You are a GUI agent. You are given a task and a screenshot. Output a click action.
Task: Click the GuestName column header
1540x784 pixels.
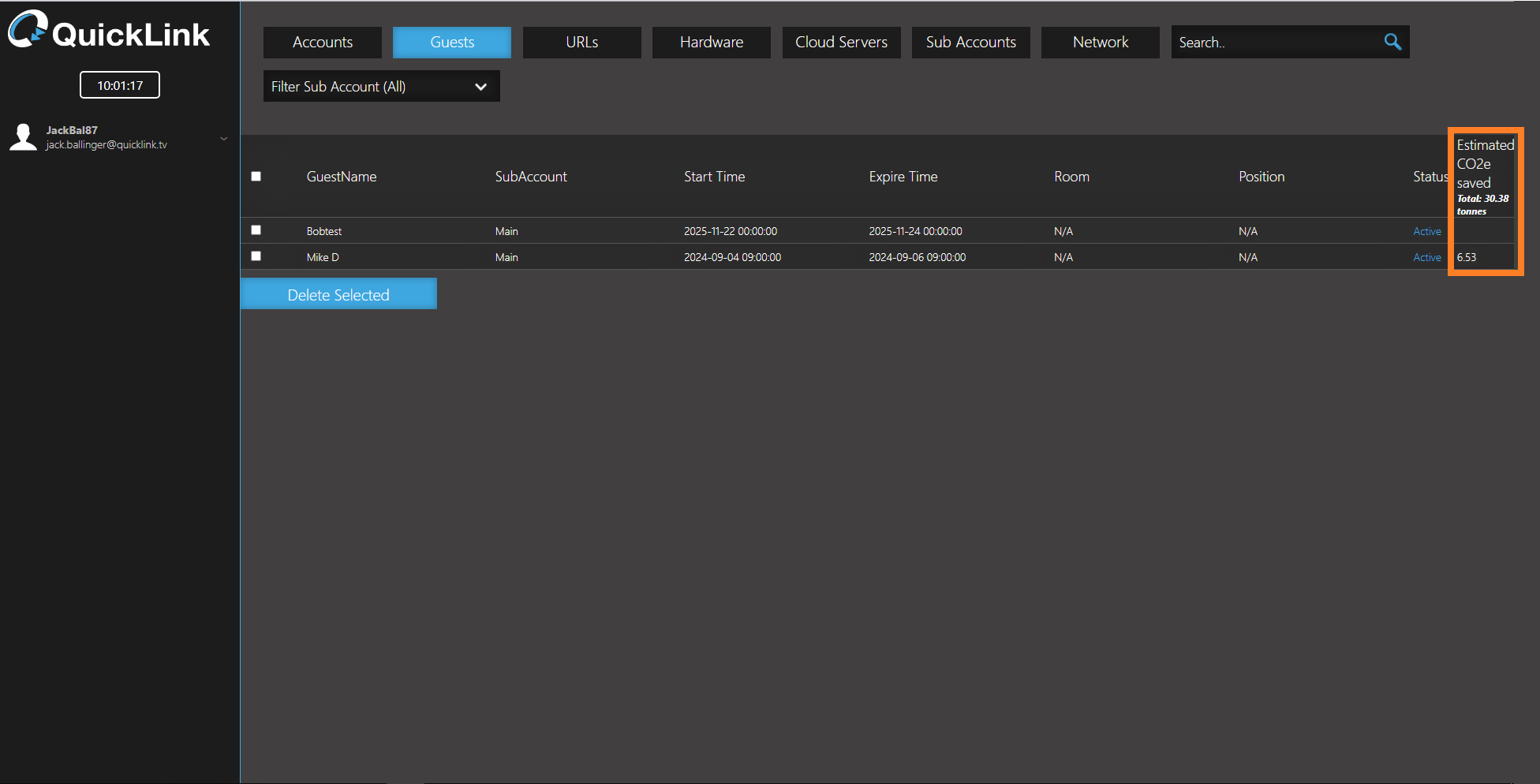coord(341,177)
